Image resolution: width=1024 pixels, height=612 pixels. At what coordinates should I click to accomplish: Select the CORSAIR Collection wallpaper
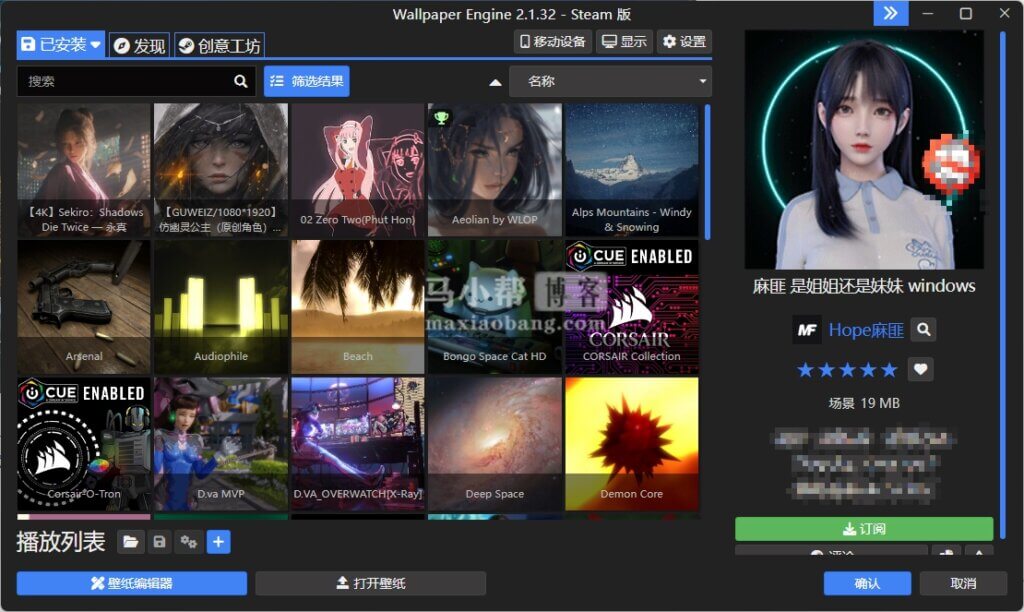tap(632, 307)
